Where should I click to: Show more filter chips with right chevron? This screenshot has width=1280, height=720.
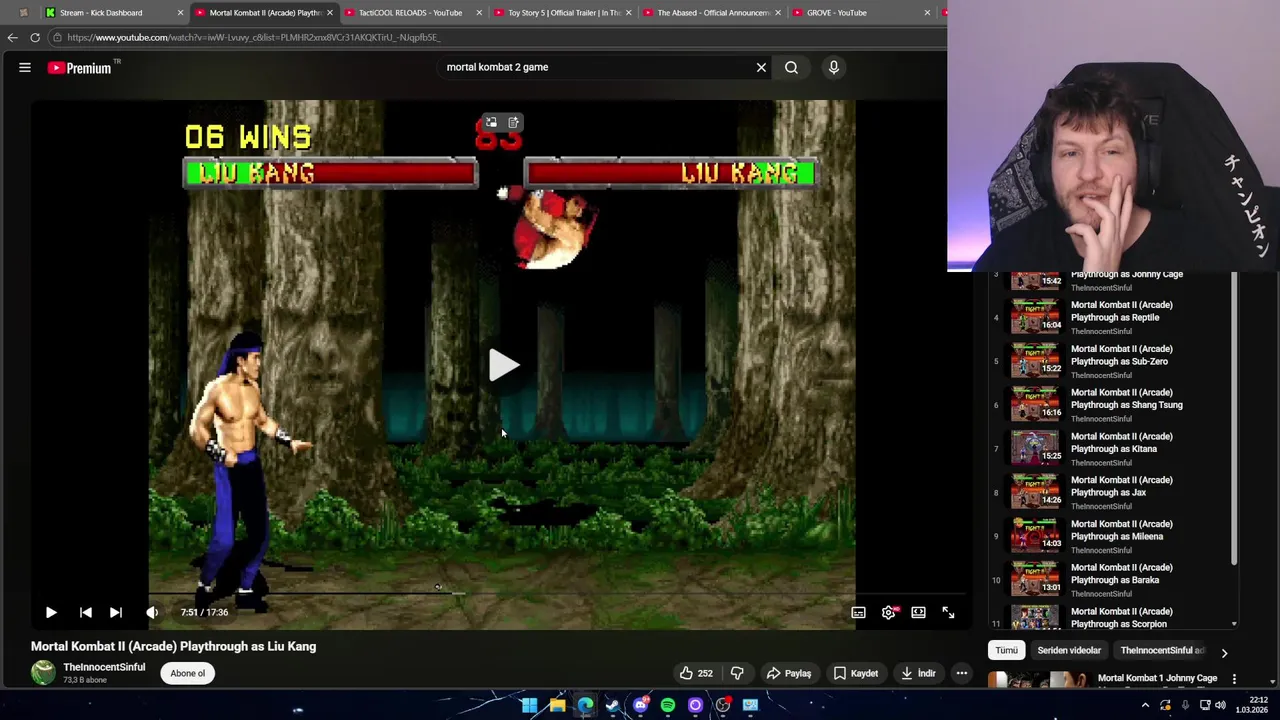pos(1224,653)
